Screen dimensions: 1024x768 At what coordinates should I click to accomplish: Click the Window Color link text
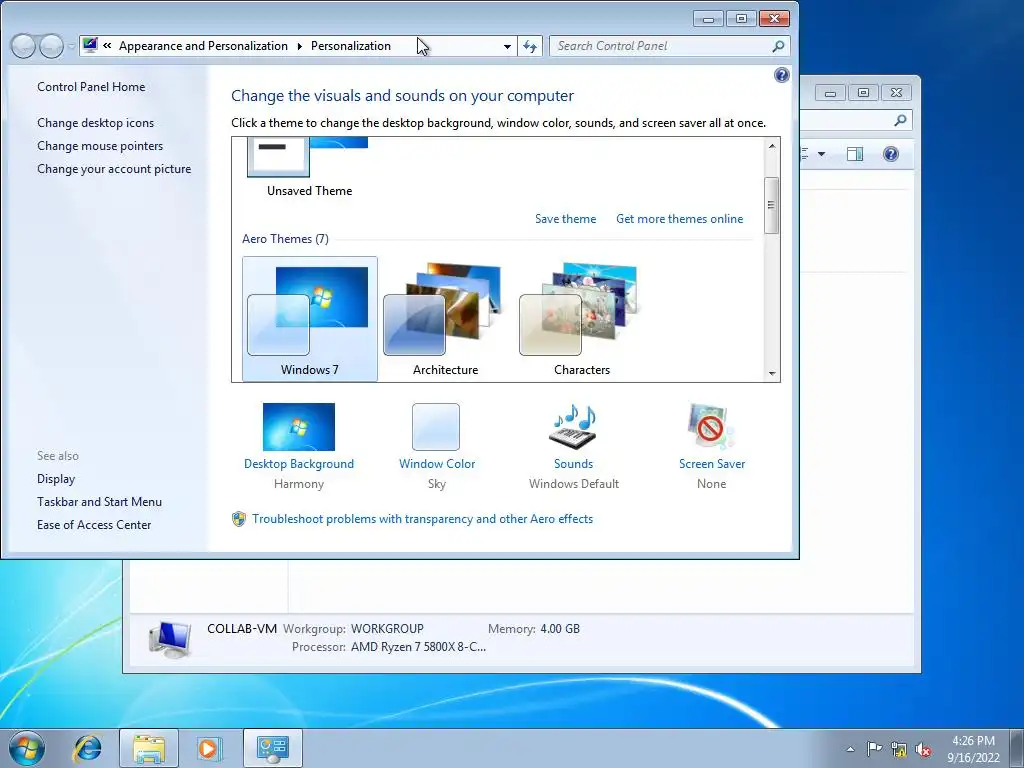coord(437,464)
